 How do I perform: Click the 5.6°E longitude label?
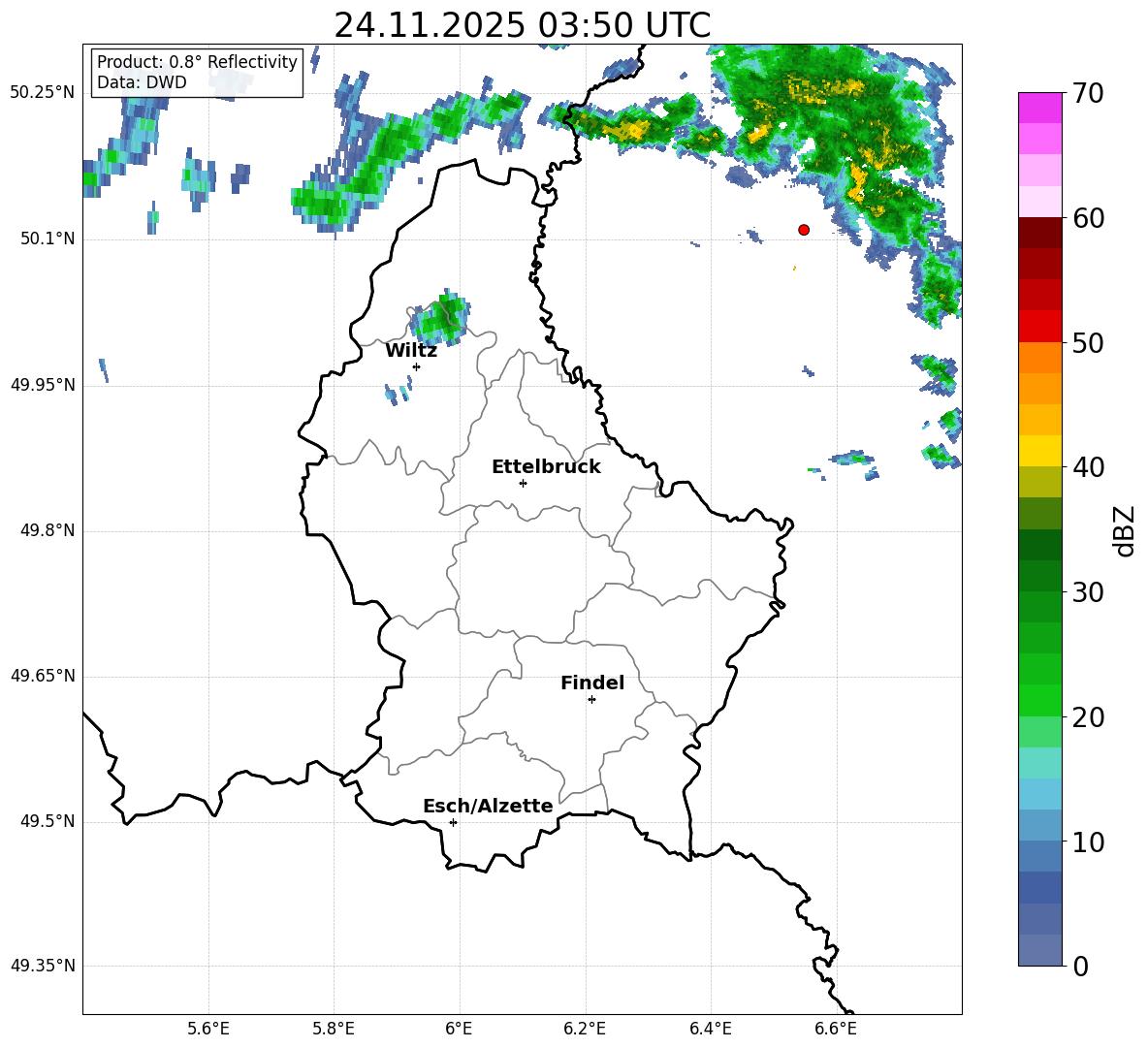[208, 1029]
